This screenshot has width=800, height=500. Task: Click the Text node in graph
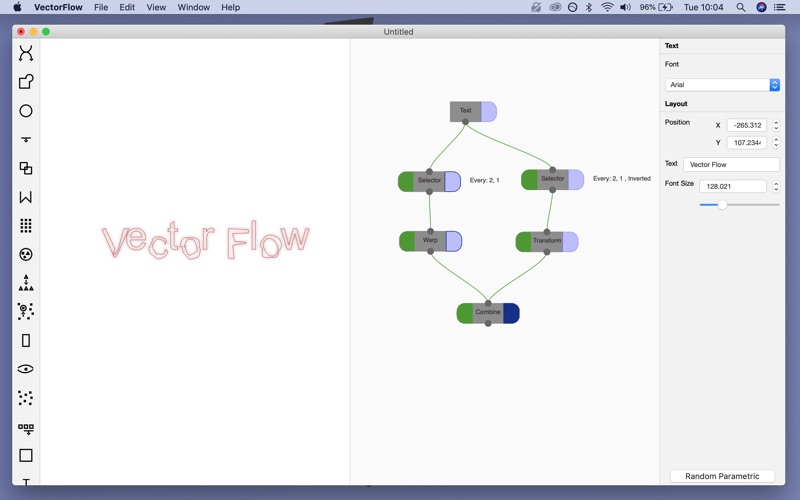pos(465,111)
